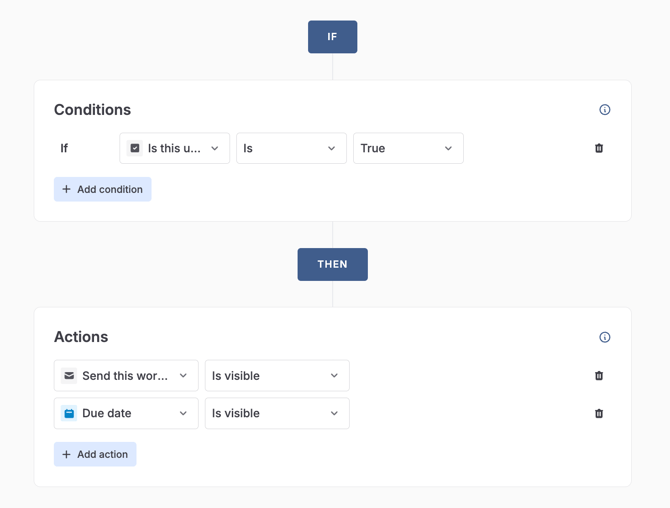Delete the 'Due date' action row
The image size is (670, 508).
[599, 413]
